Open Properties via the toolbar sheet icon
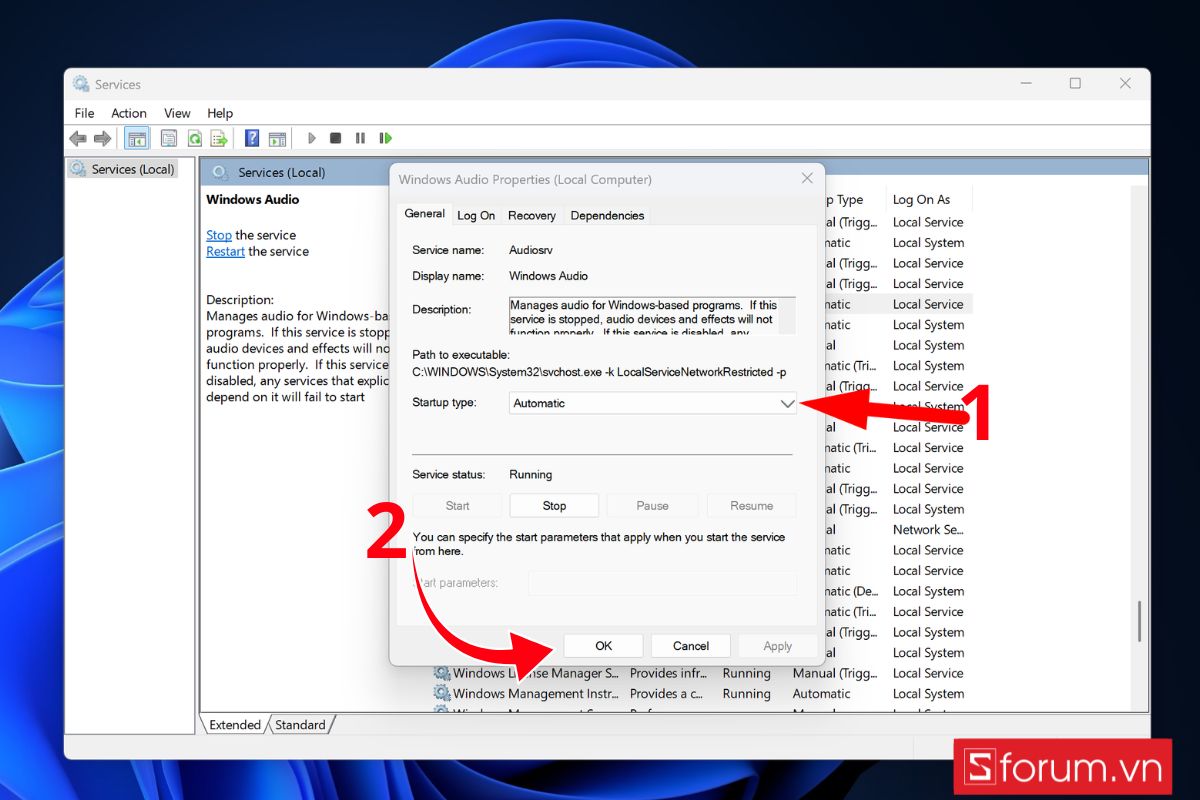Viewport: 1200px width, 800px height. click(x=169, y=138)
